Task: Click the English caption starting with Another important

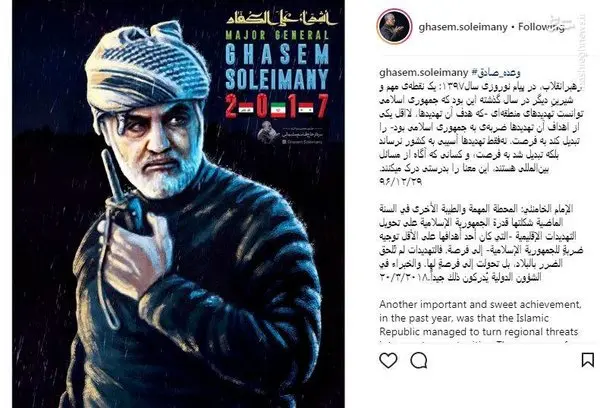Action: tap(480, 318)
